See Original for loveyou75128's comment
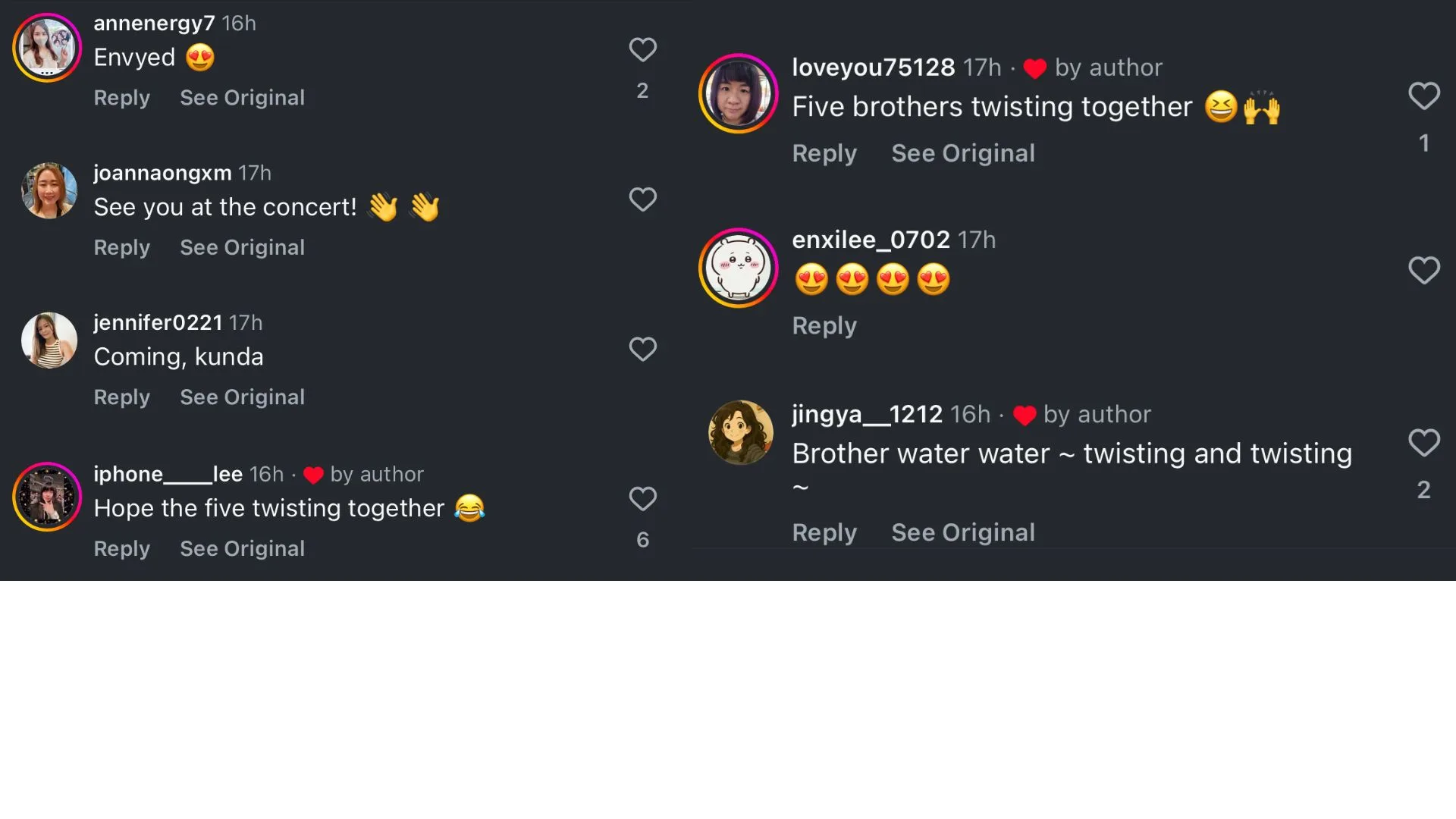This screenshot has width=1456, height=819. [x=962, y=153]
